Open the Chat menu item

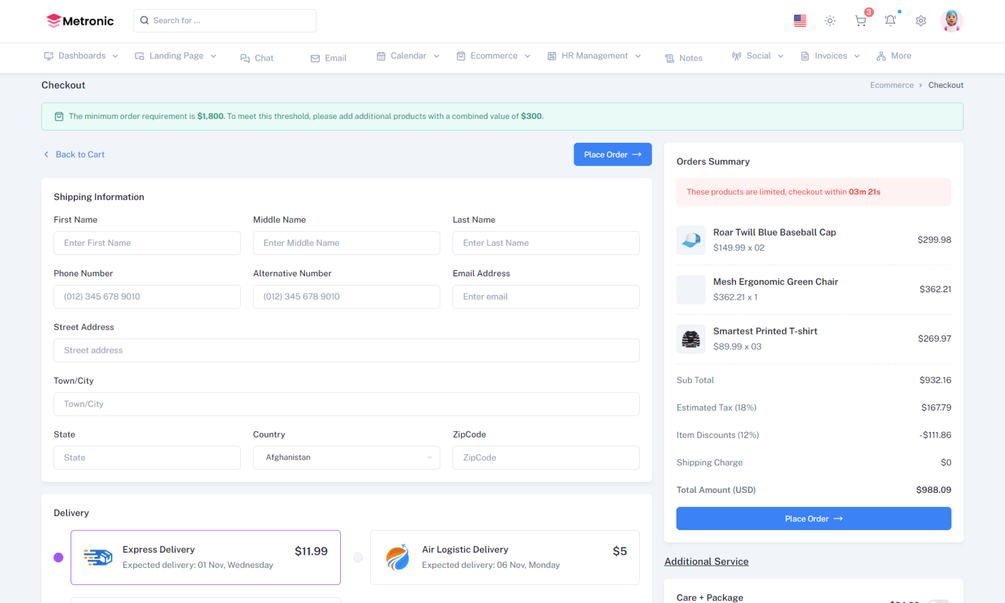pos(257,58)
